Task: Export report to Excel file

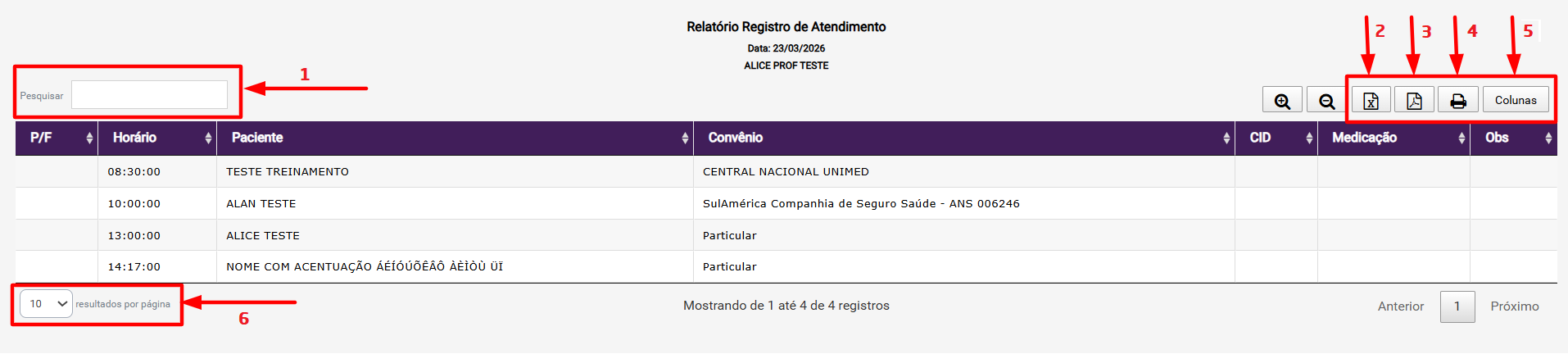Action: coord(1371,101)
